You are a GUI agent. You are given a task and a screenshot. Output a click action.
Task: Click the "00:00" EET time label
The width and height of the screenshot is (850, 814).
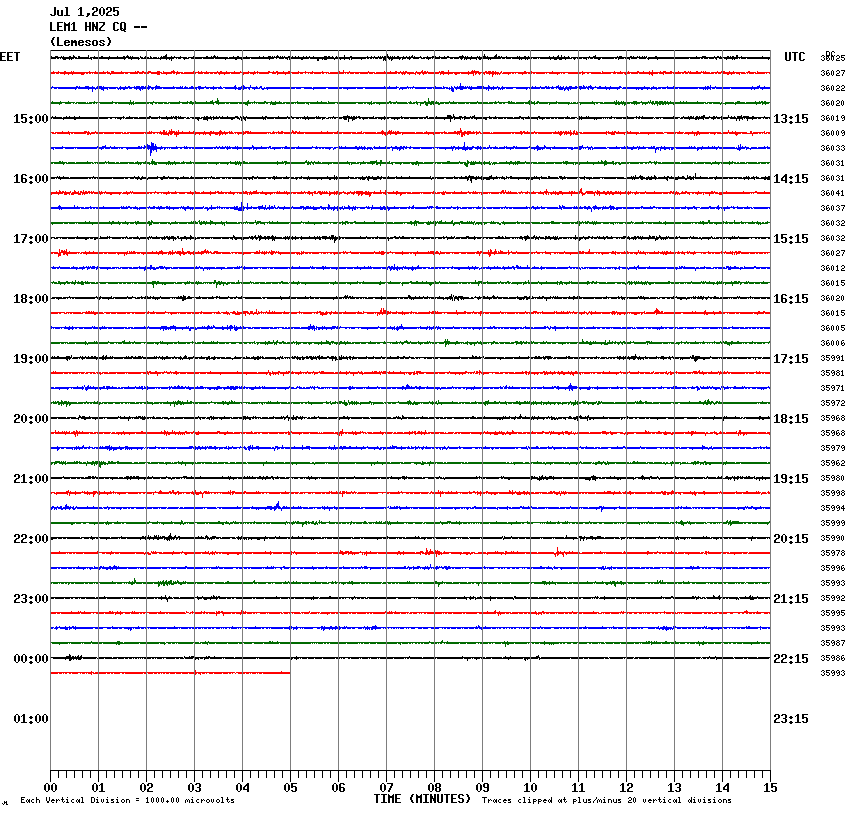(x=31, y=659)
